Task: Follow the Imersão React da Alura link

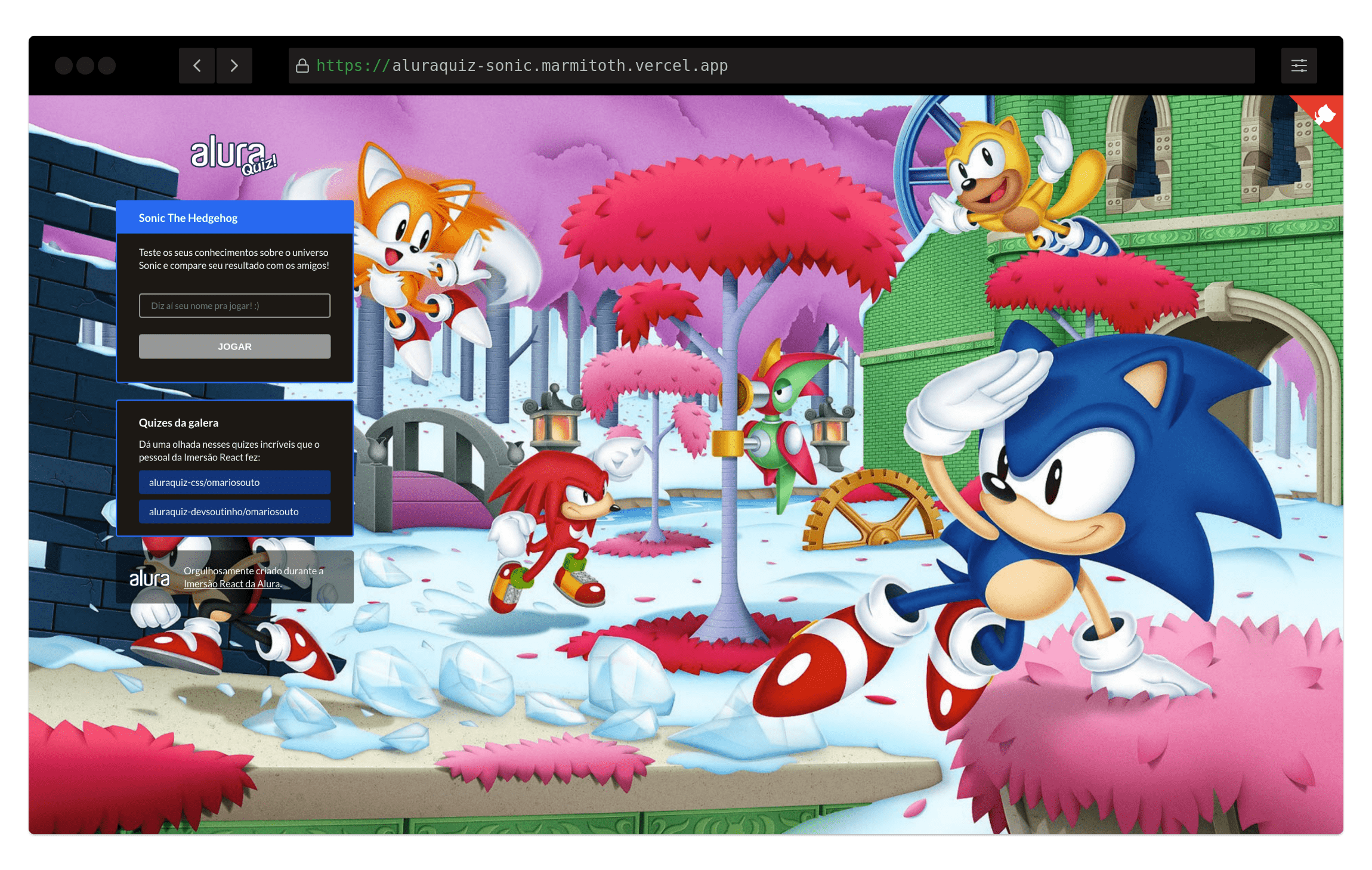Action: (232, 584)
